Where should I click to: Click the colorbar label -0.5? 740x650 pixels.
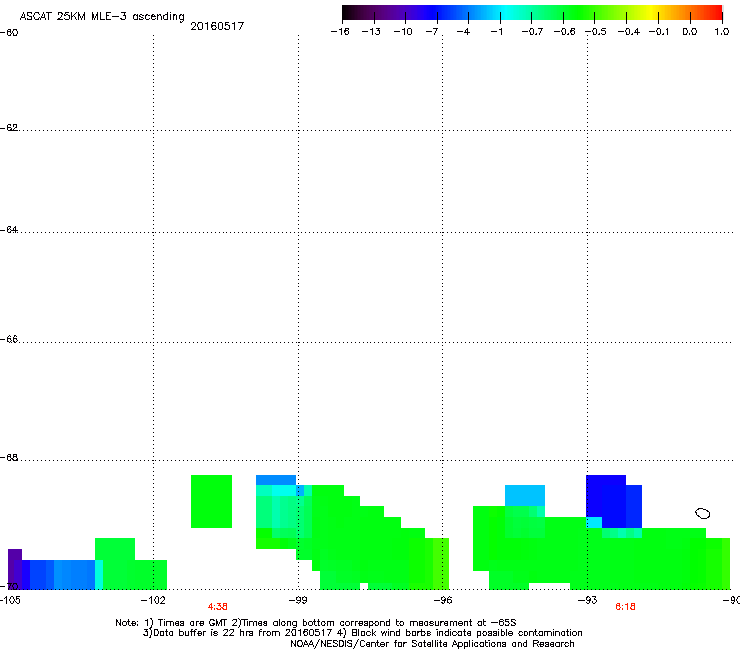coord(596,32)
